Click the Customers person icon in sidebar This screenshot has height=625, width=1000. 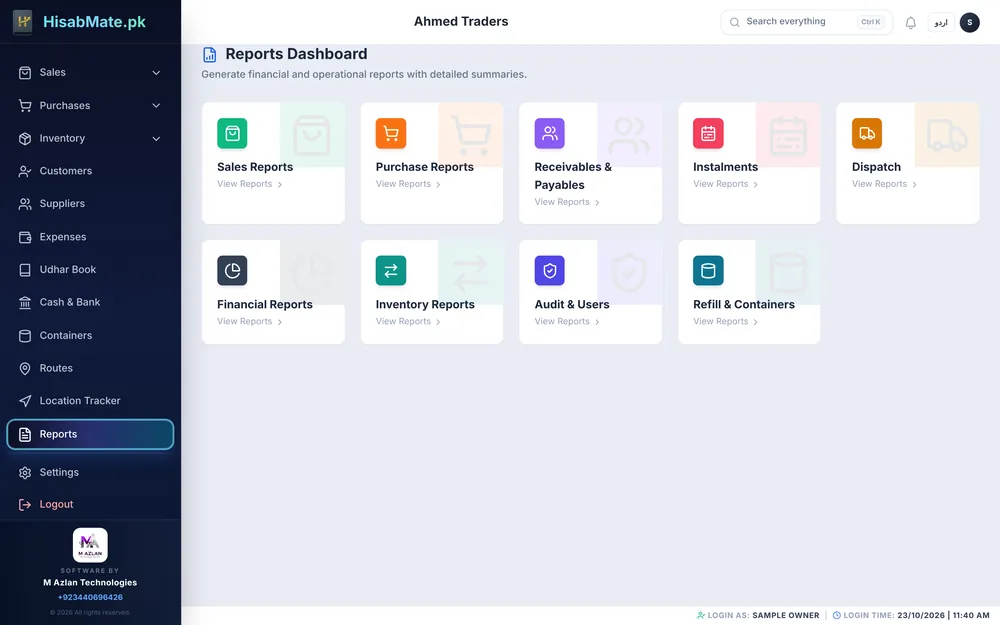[x=25, y=172]
